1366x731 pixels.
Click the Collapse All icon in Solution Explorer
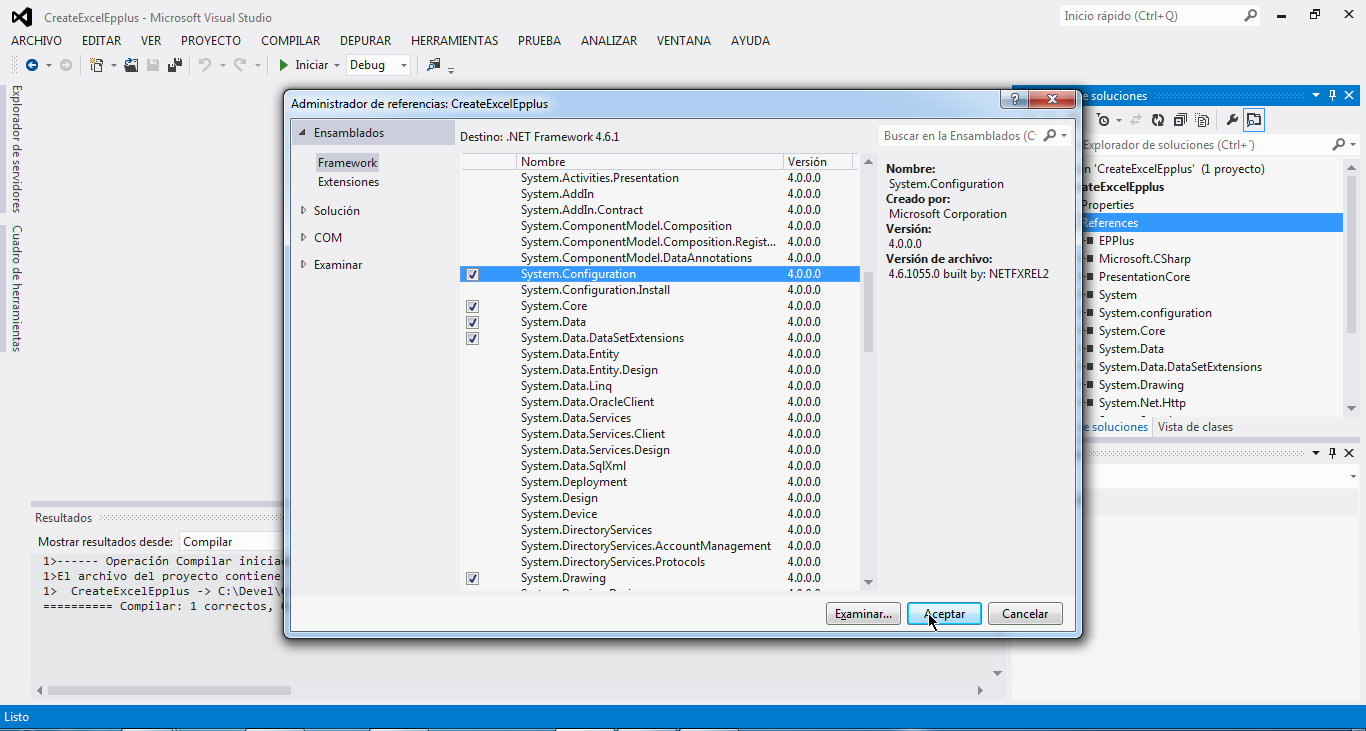tap(1180, 120)
